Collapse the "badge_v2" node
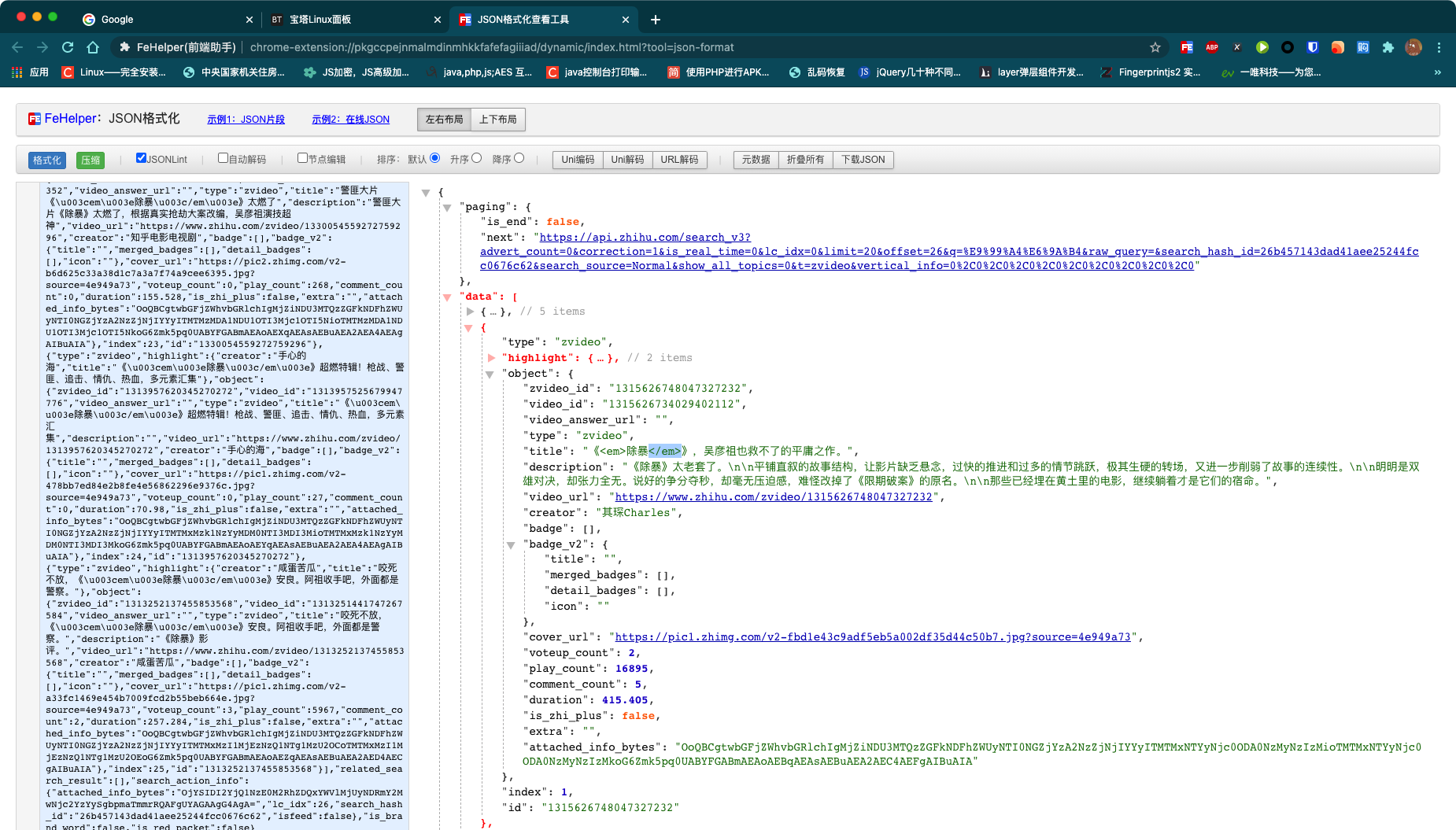This screenshot has height=830, width=1456. (511, 545)
